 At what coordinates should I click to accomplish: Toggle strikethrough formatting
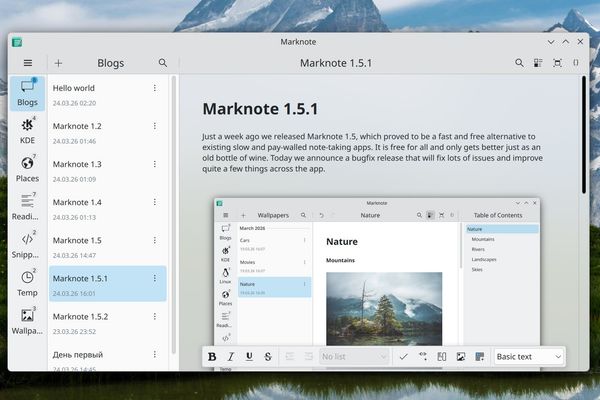click(268, 357)
